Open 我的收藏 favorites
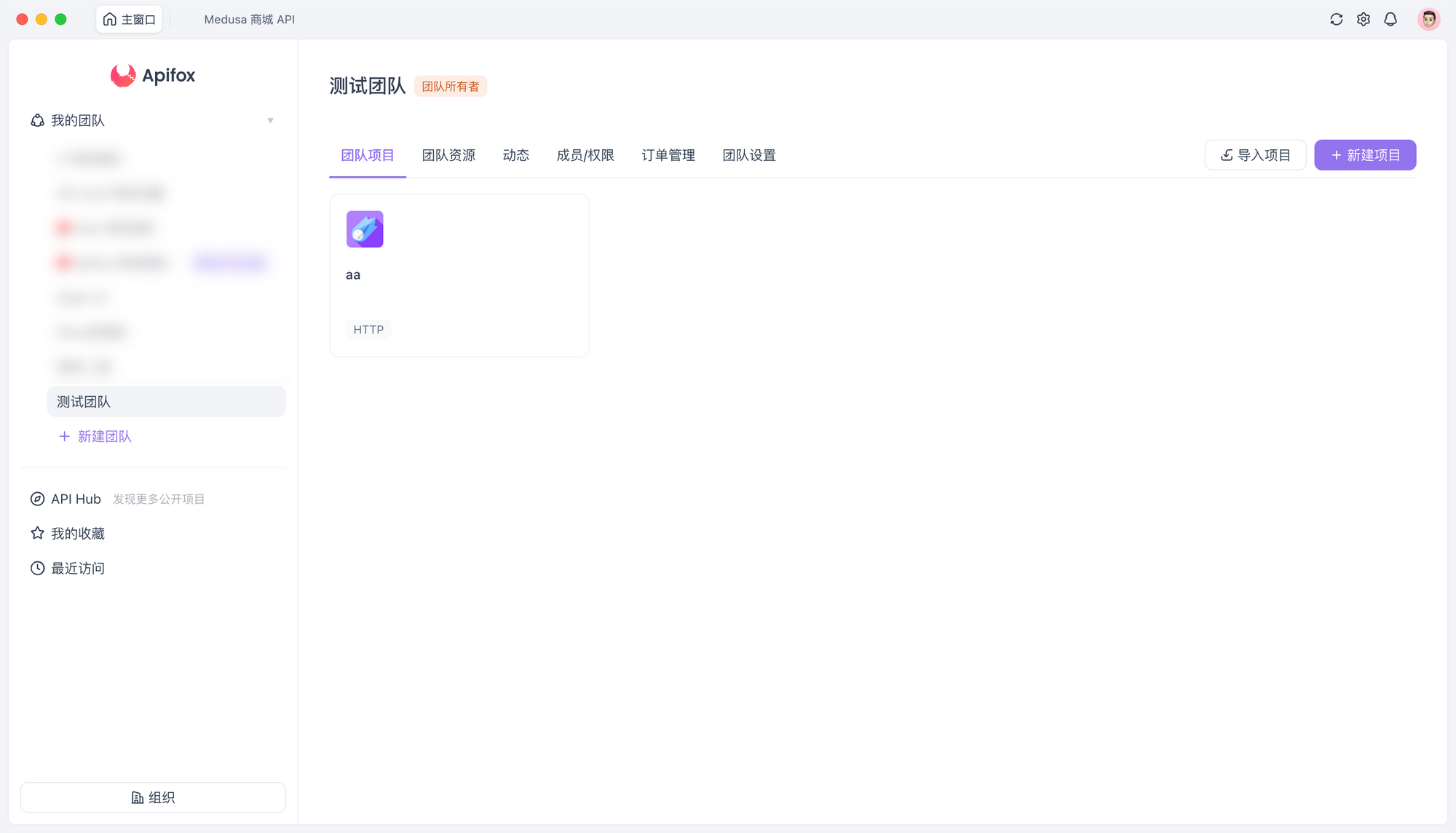This screenshot has width=1456, height=833. pos(78,534)
